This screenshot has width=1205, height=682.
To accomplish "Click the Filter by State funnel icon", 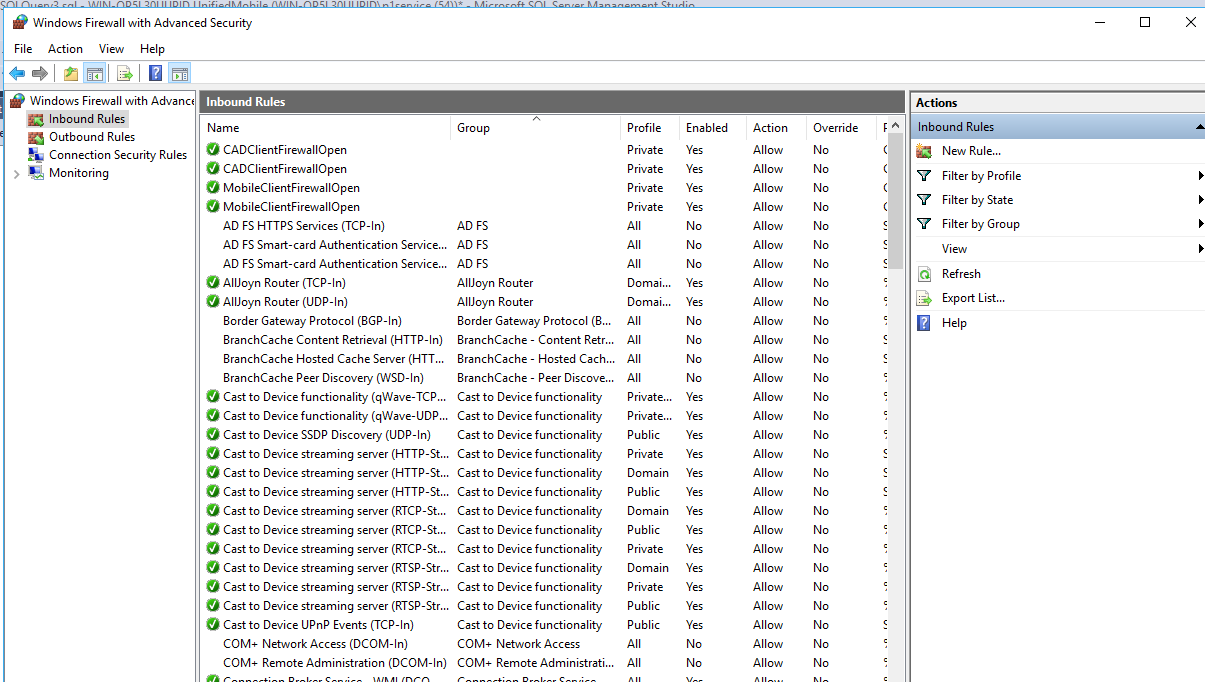I will click(923, 199).
